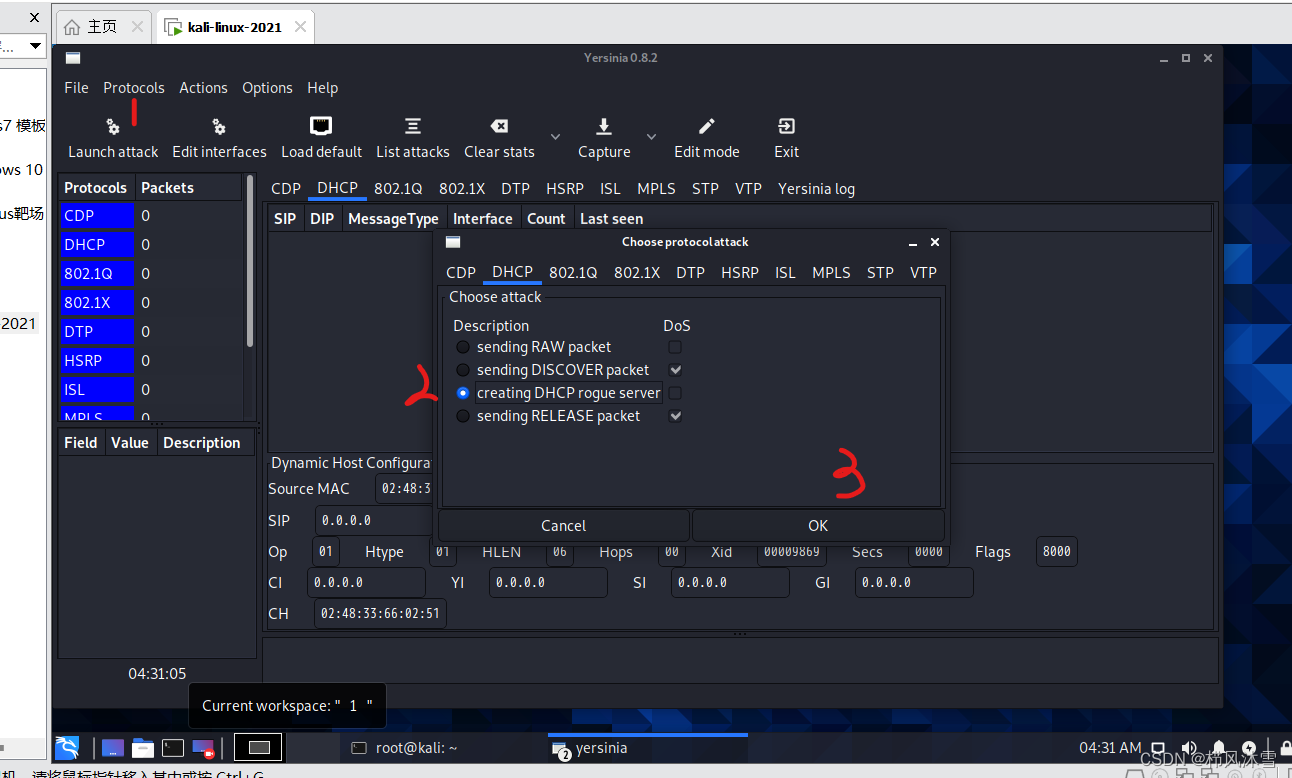Image resolution: width=1292 pixels, height=778 pixels.
Task: Click the MessageType column header
Action: tap(393, 219)
